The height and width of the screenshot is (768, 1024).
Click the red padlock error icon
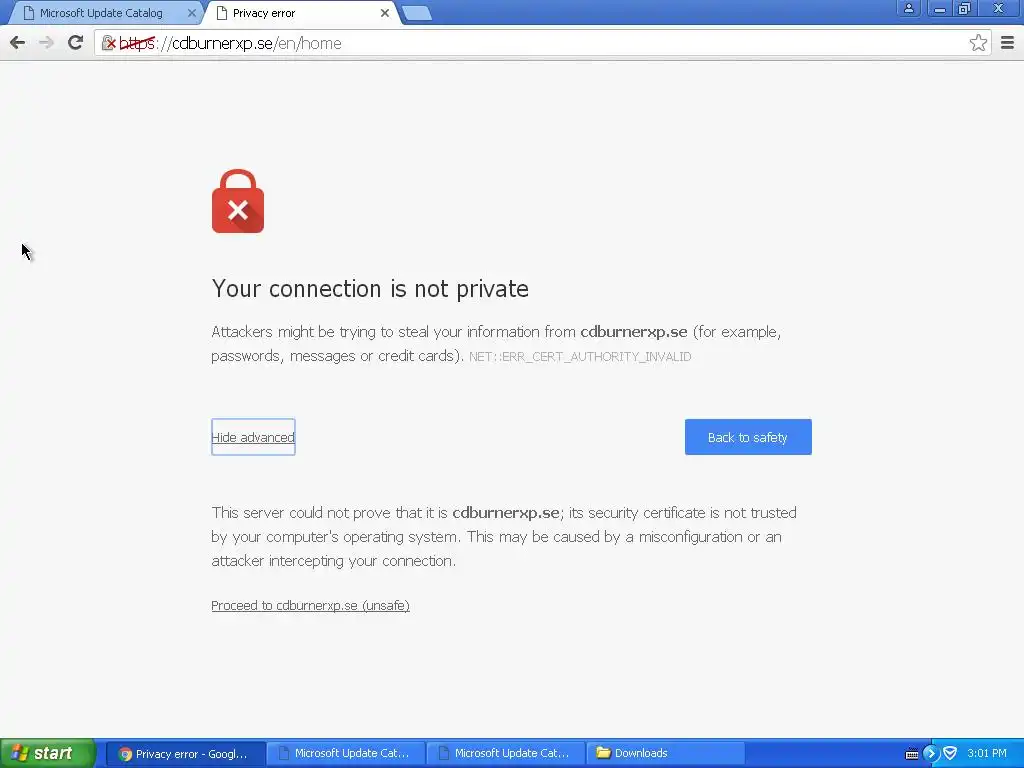pos(238,201)
